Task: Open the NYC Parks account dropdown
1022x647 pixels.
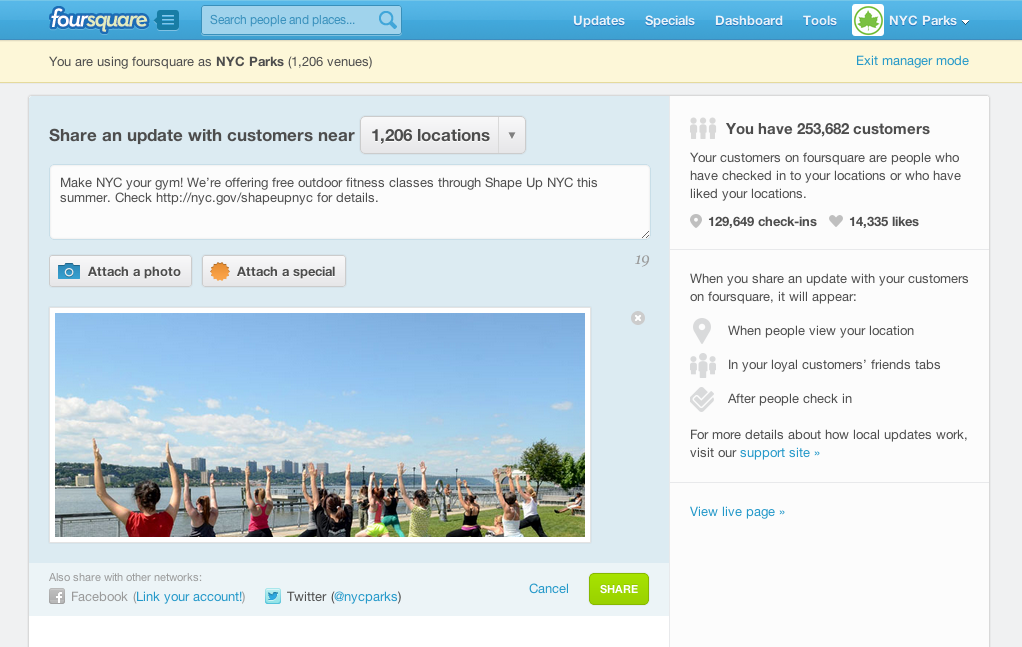Action: [x=929, y=20]
